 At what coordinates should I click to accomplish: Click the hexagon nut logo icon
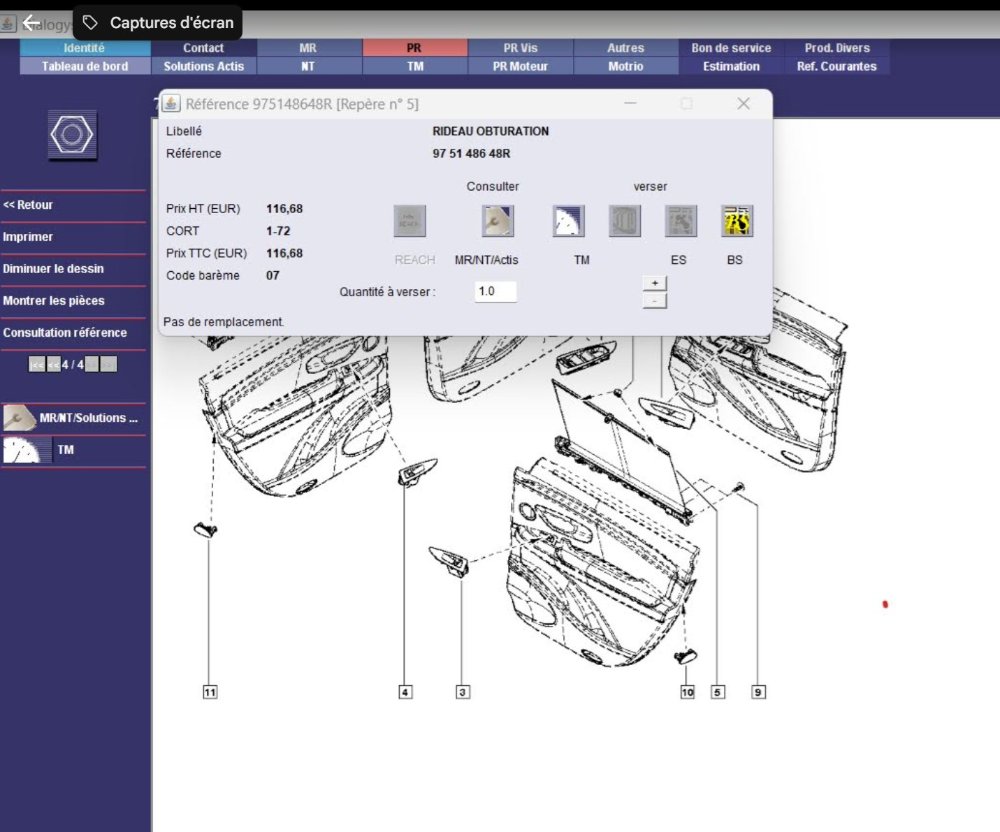coord(73,135)
